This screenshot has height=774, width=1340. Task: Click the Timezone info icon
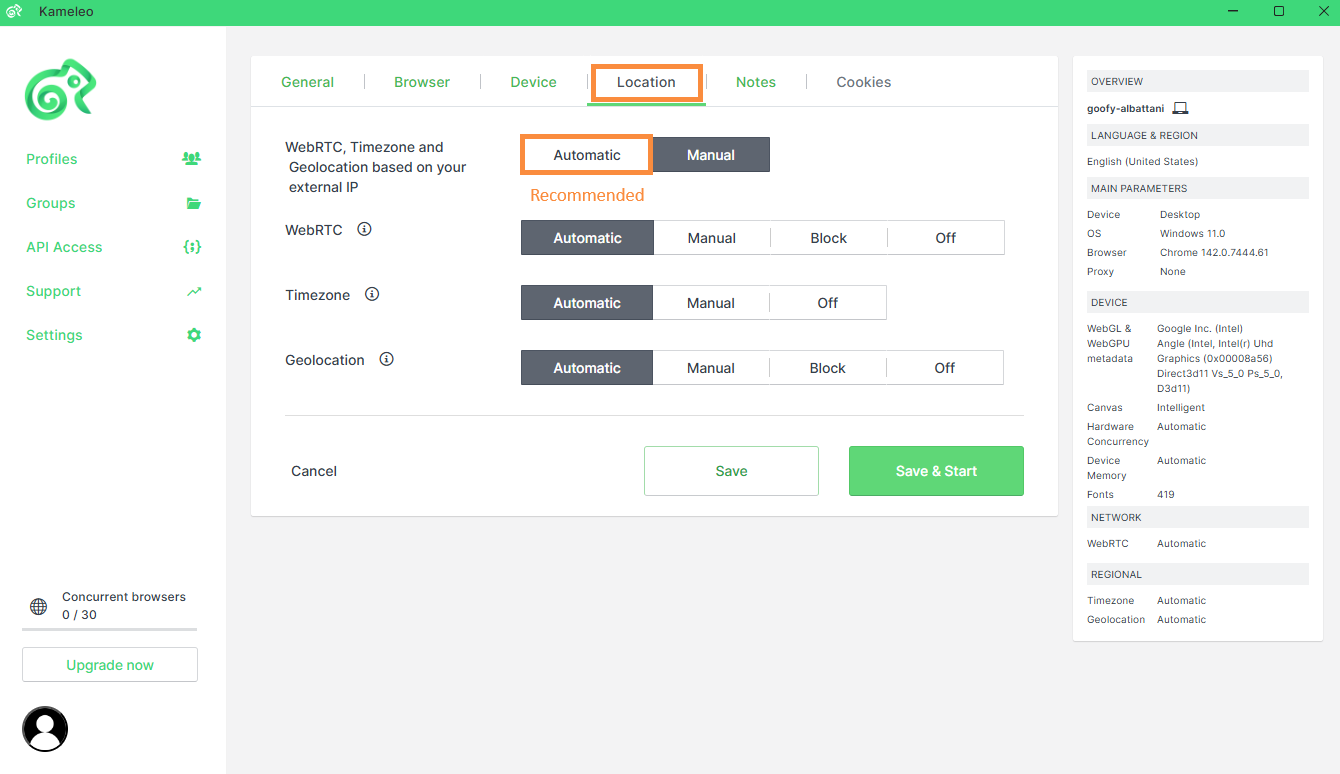click(x=372, y=294)
